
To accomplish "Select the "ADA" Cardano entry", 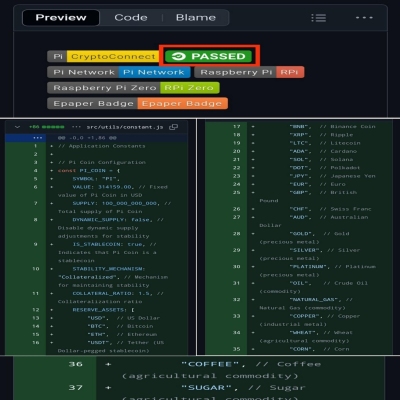I will tap(323, 151).
